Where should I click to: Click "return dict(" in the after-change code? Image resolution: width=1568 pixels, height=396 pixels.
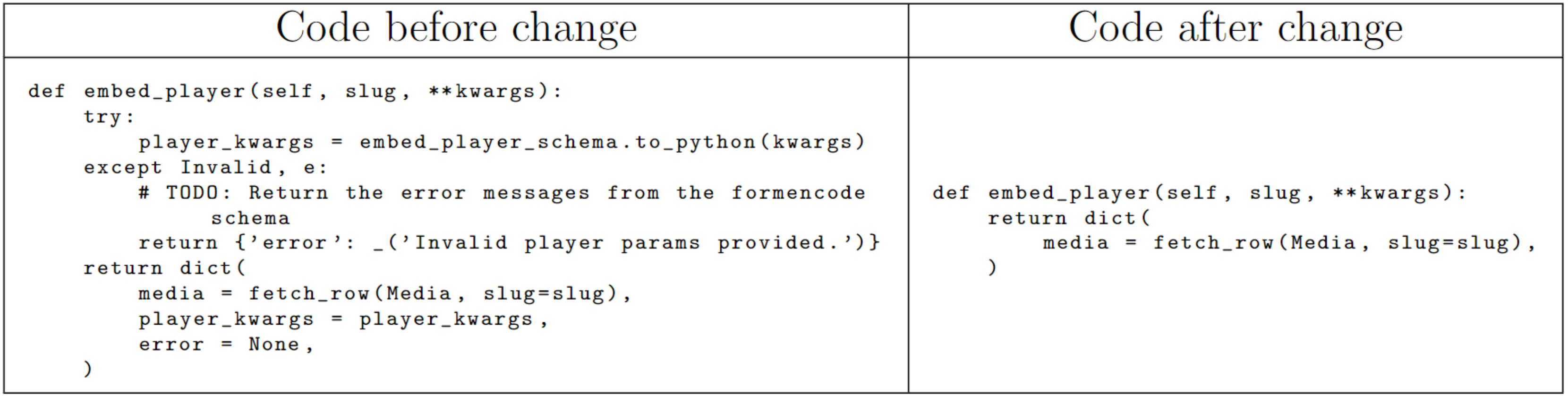click(x=1069, y=218)
